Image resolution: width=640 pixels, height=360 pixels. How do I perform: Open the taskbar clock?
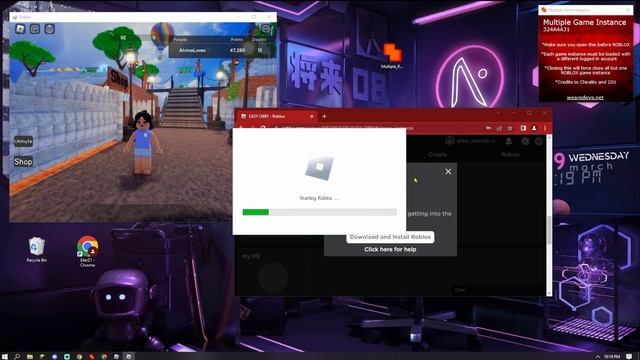[612, 356]
